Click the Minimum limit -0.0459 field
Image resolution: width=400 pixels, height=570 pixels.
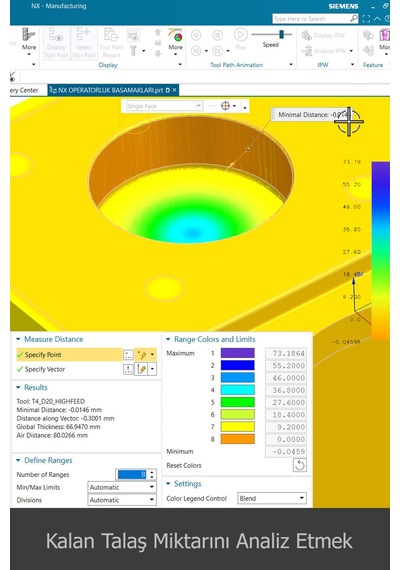(286, 452)
